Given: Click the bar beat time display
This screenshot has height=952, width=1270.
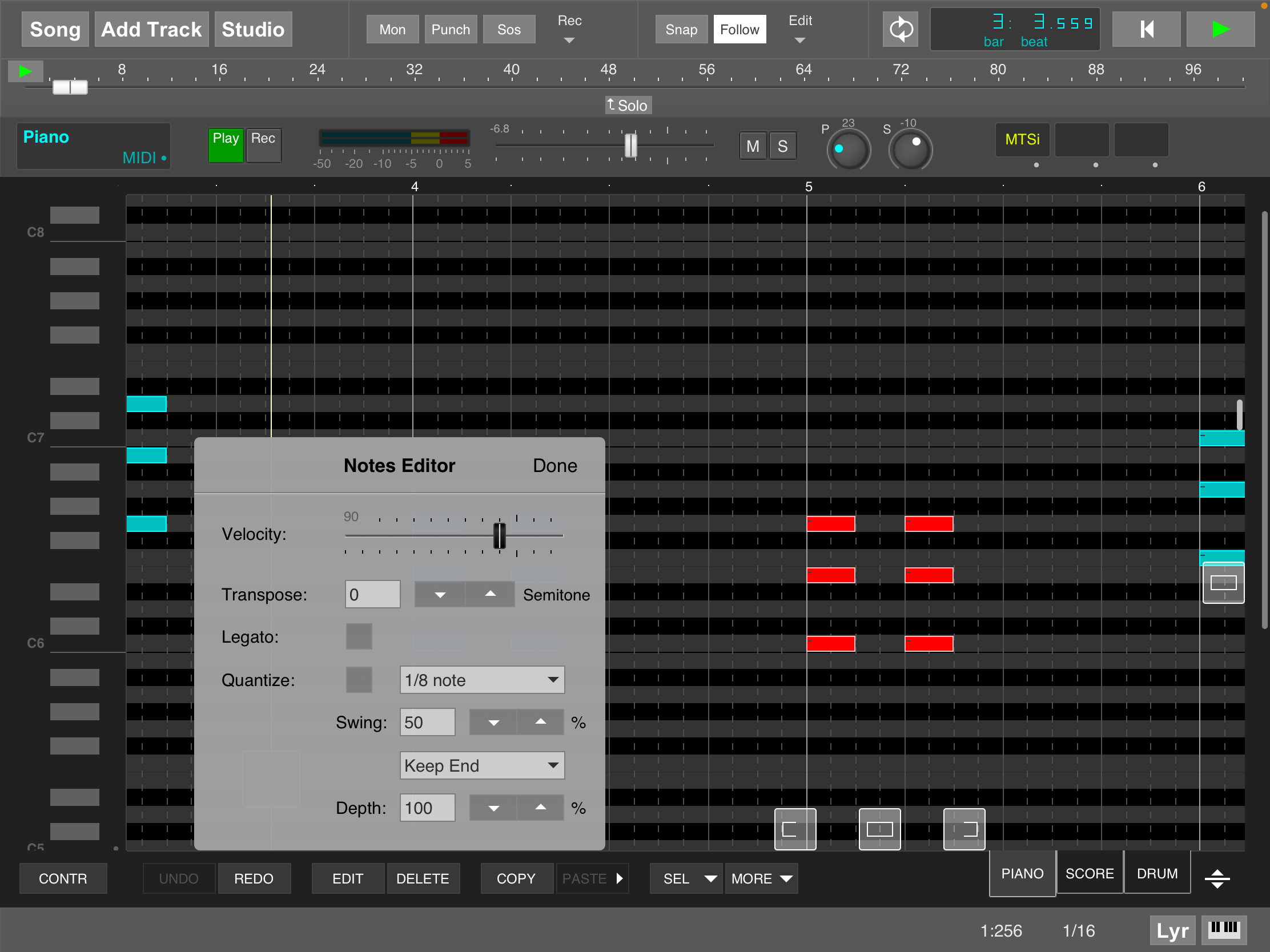Looking at the screenshot, I should [x=1015, y=30].
